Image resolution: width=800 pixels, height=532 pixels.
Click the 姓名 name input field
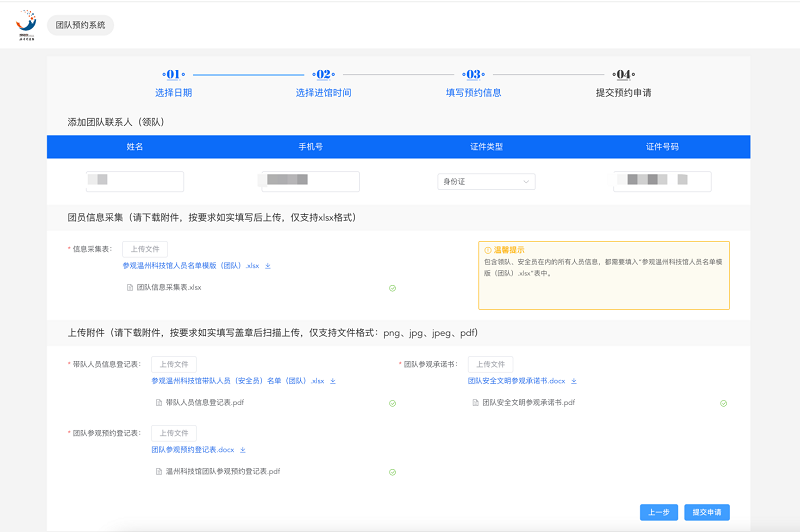pyautogui.click(x=135, y=182)
